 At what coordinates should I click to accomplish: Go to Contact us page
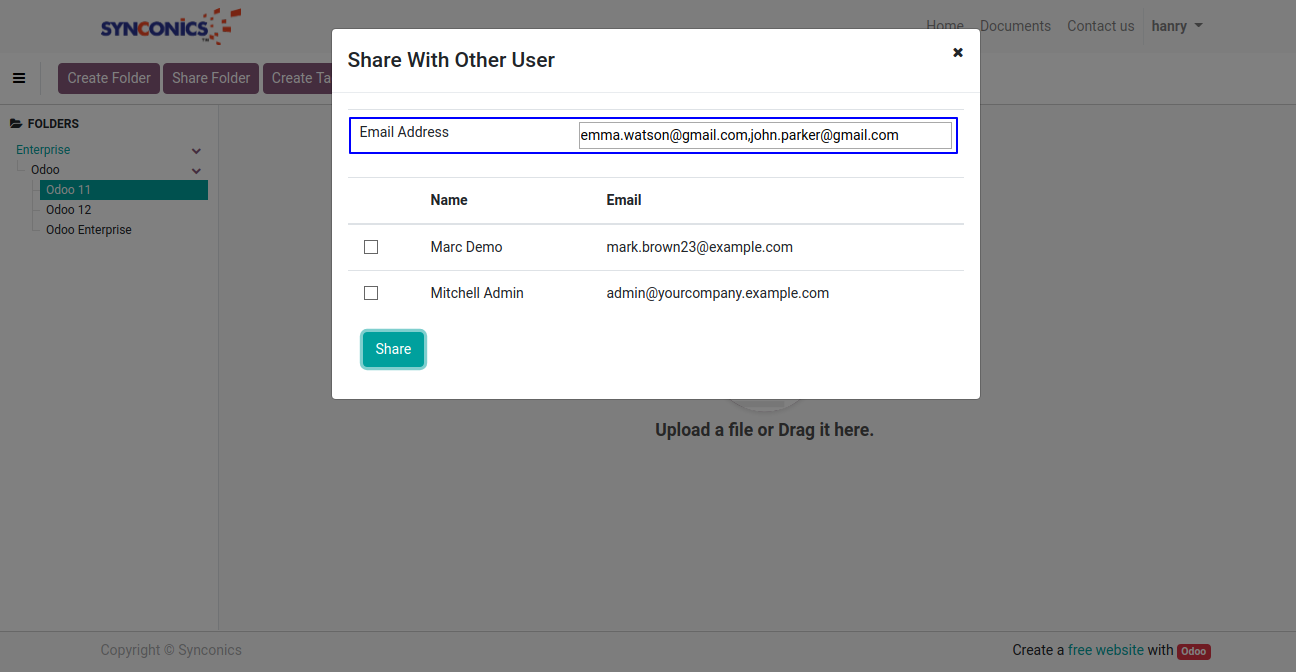(1100, 26)
